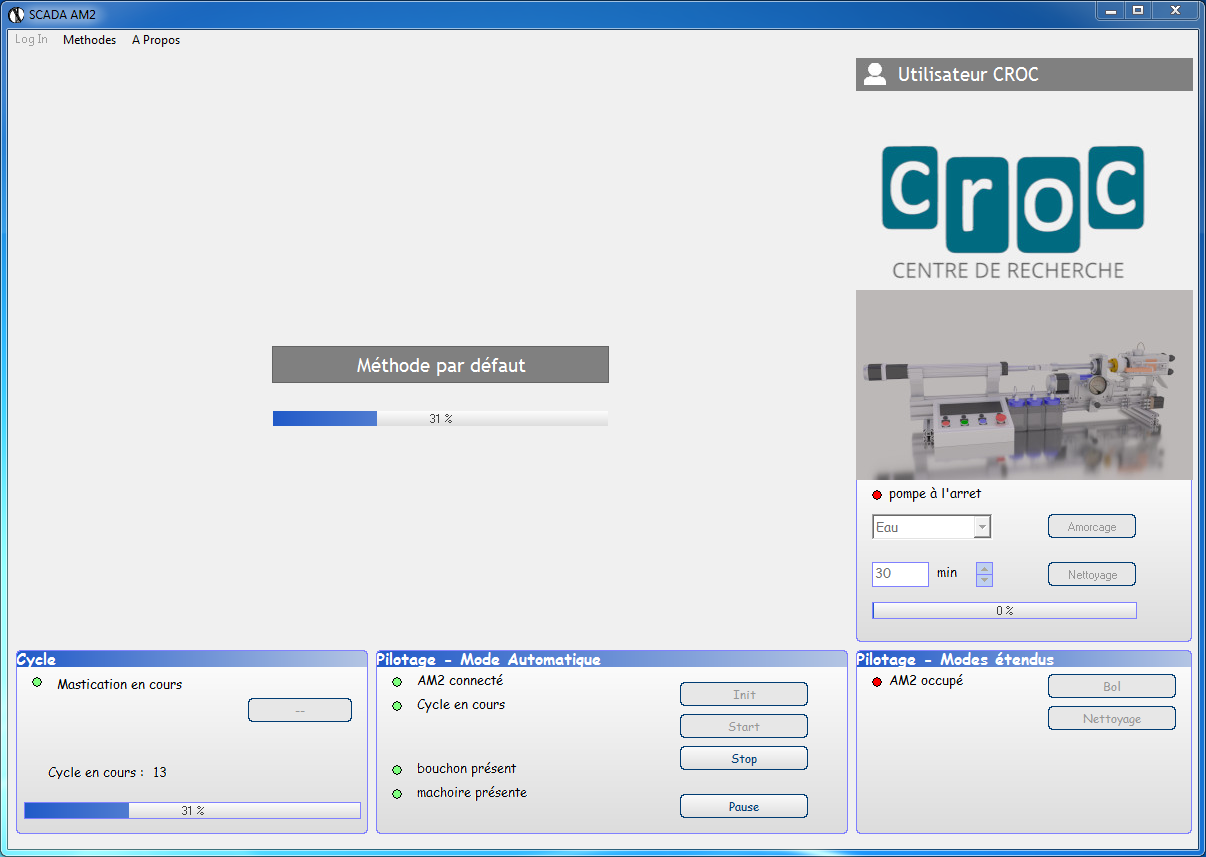The height and width of the screenshot is (857, 1206).
Task: Click the Méthode par défaut banner
Action: [440, 365]
